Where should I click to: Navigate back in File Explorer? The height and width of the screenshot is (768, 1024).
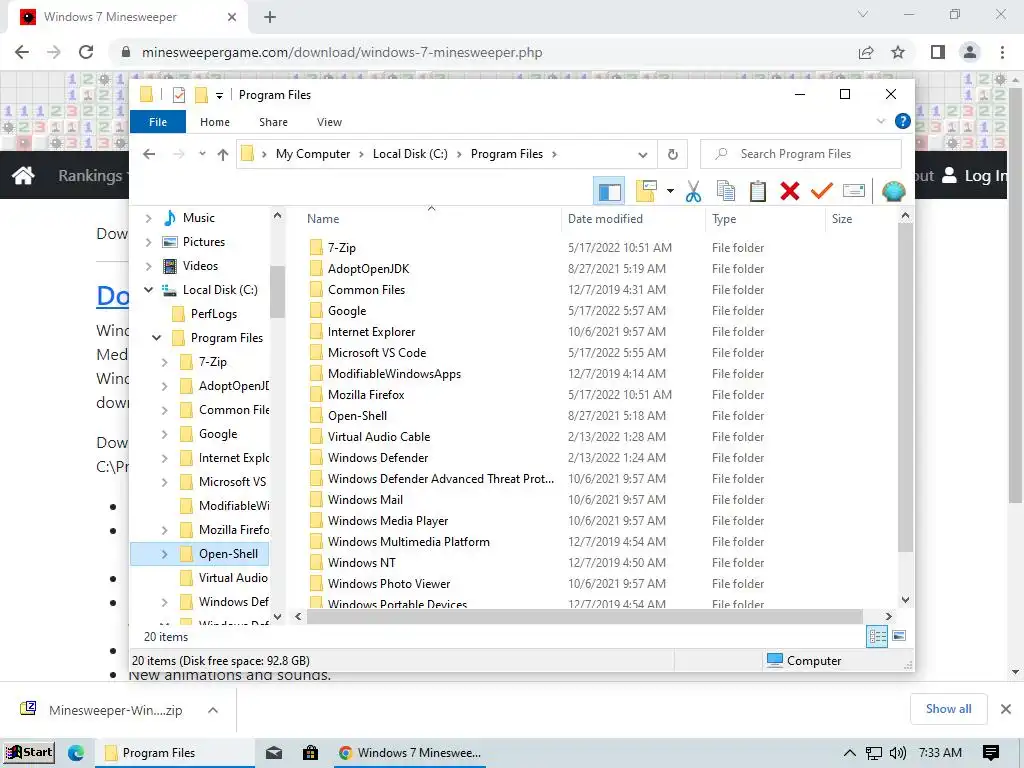point(149,154)
